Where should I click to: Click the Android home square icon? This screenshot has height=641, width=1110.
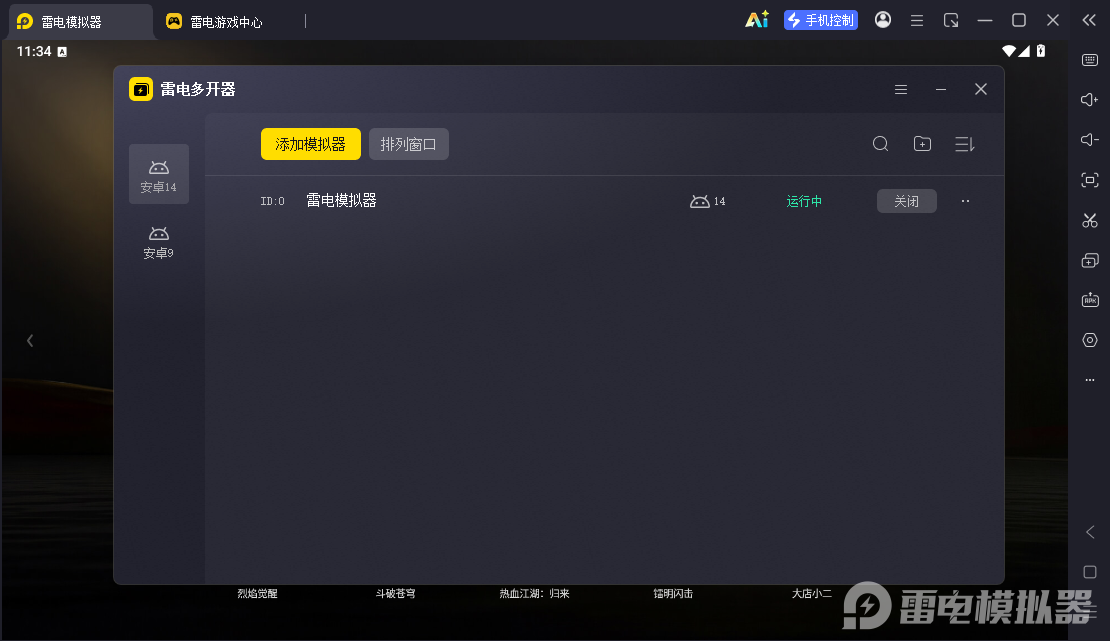click(1090, 572)
